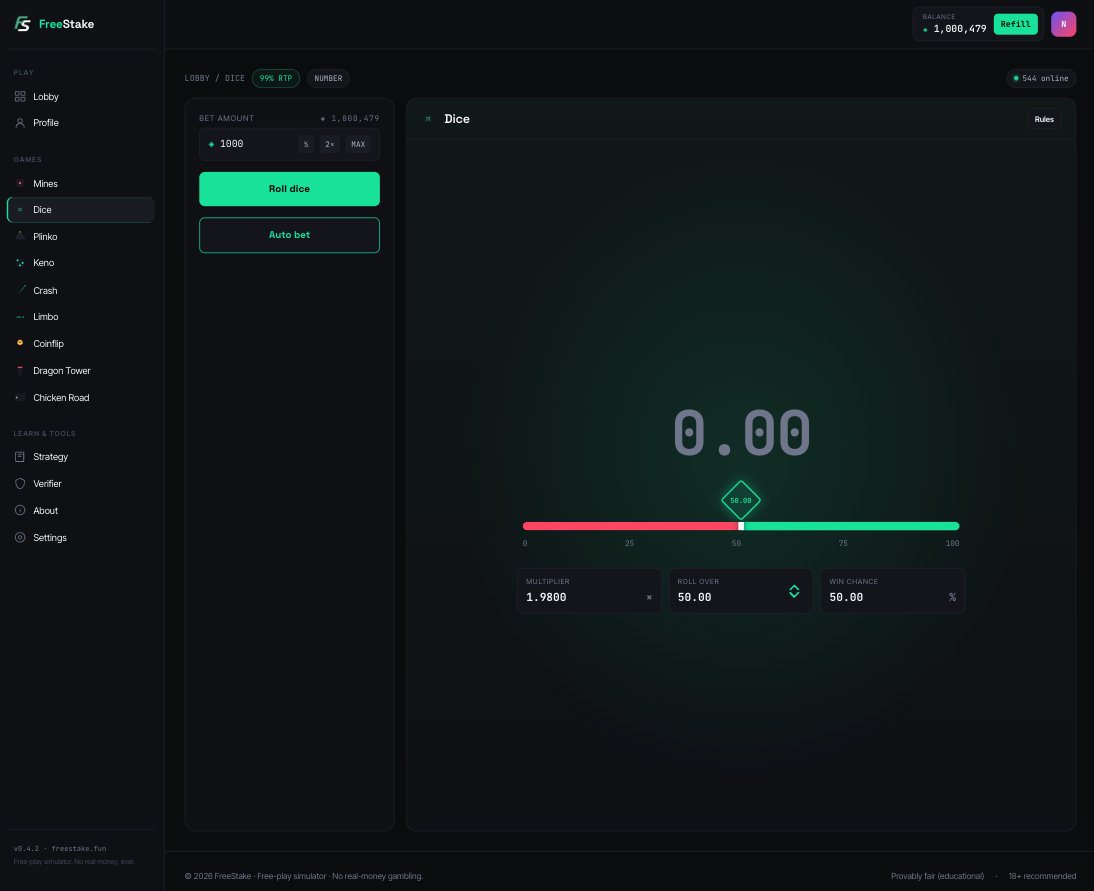This screenshot has height=891, width=1094.
Task: Open Verifier tool label
Action: click(x=47, y=484)
